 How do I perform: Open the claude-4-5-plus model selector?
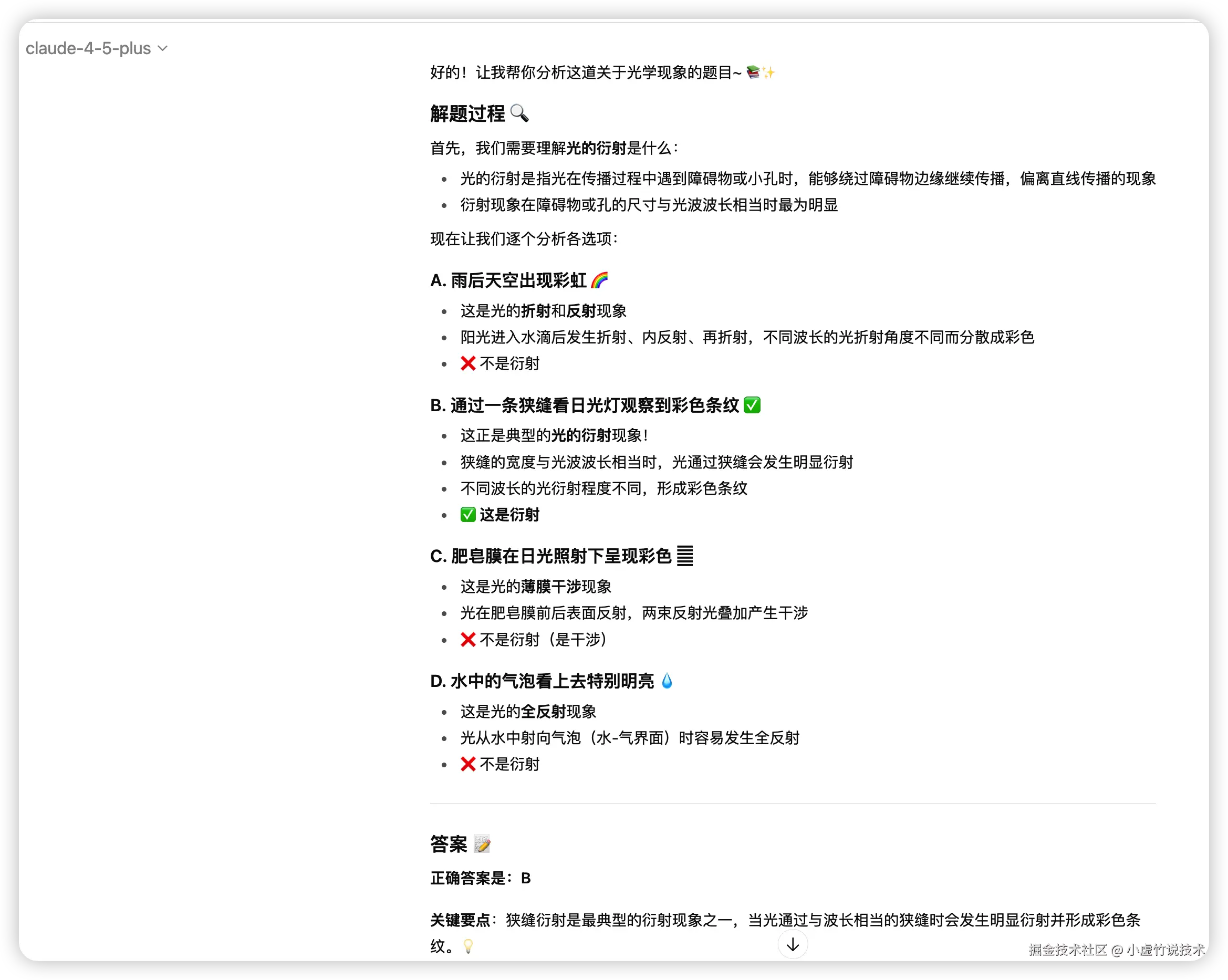point(88,48)
